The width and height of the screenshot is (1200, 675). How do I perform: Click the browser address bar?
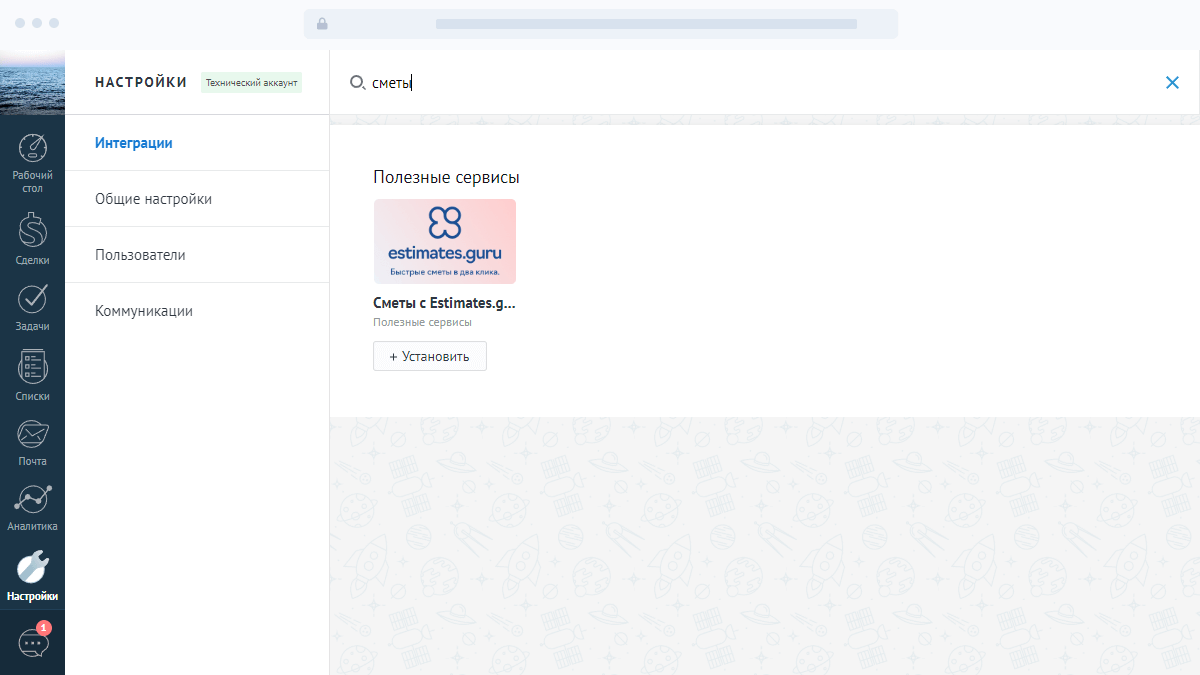pyautogui.click(x=600, y=24)
